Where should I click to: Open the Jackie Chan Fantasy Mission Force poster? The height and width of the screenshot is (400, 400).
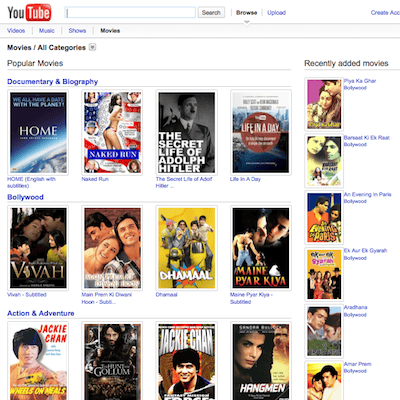tap(187, 361)
